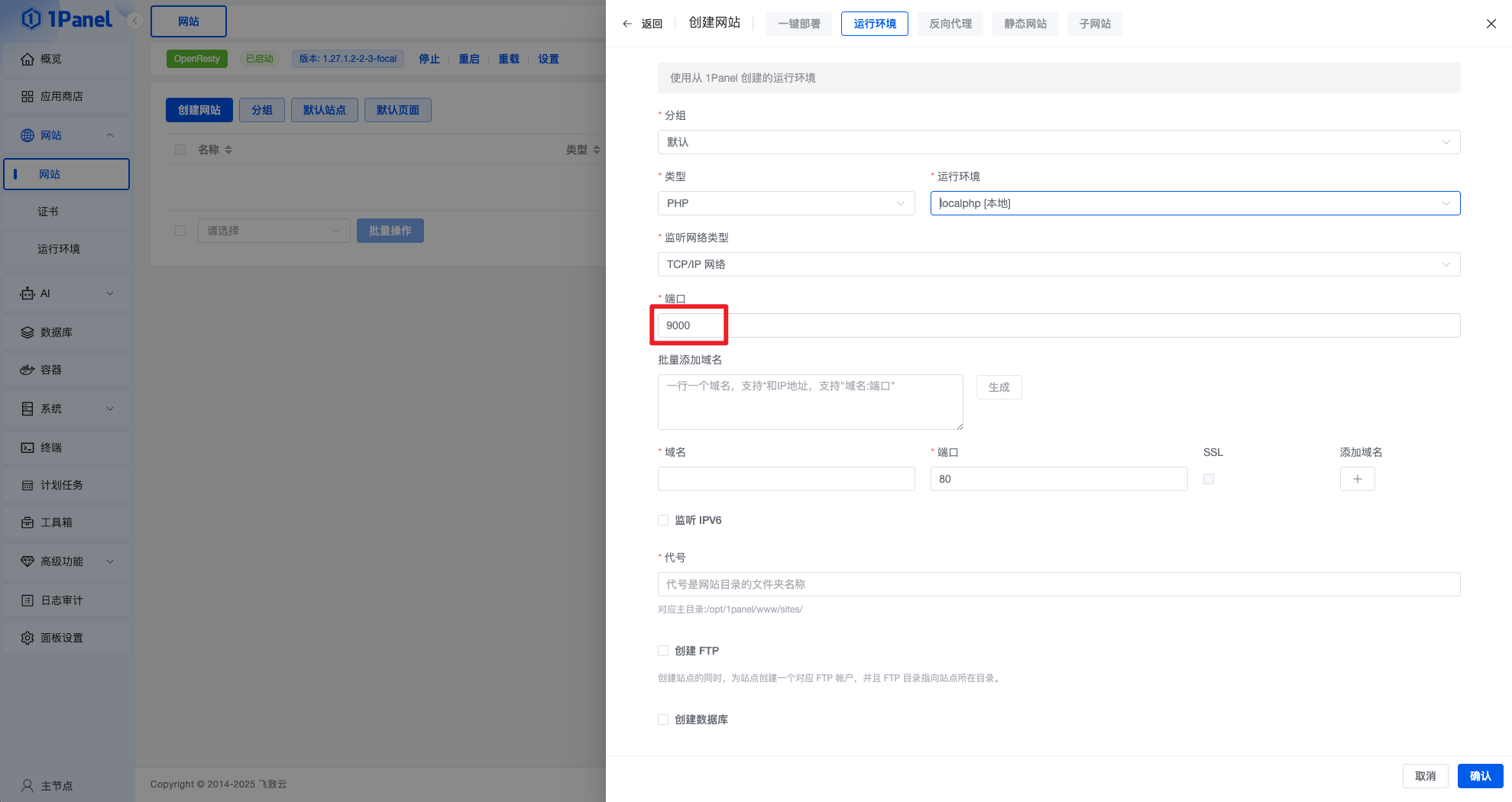
Task: Collapse the sidebar with the chevron button
Action: tap(135, 21)
